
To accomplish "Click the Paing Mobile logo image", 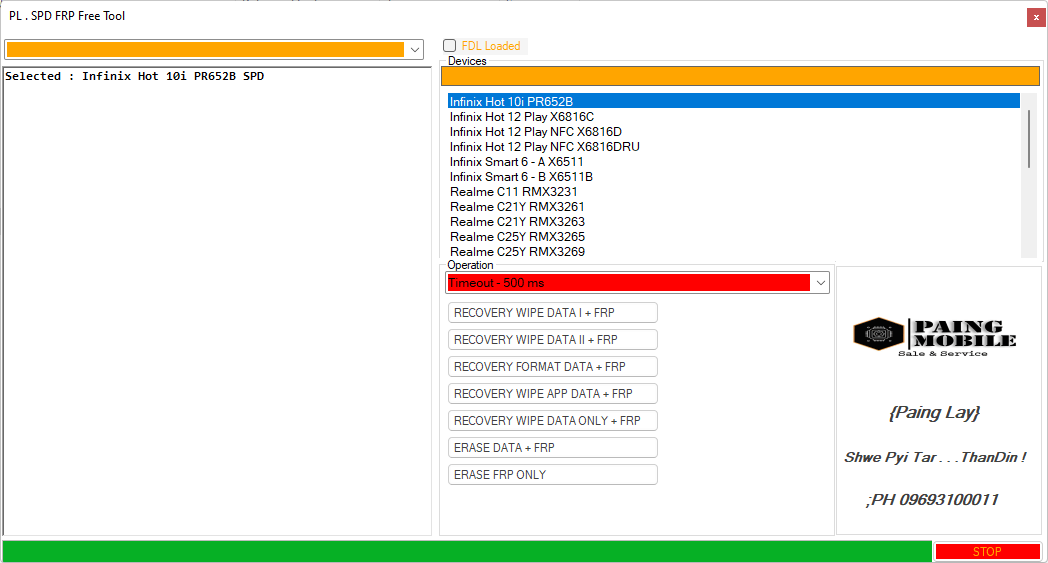I will tap(934, 336).
